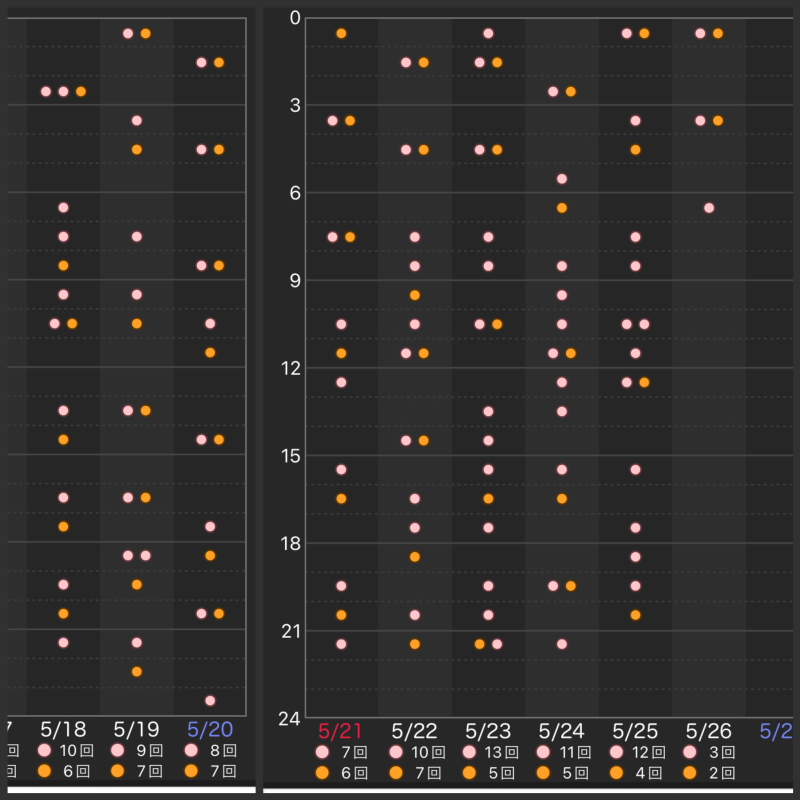The height and width of the screenshot is (800, 800).
Task: Tap the 5/24 date label
Action: pyautogui.click(x=561, y=730)
